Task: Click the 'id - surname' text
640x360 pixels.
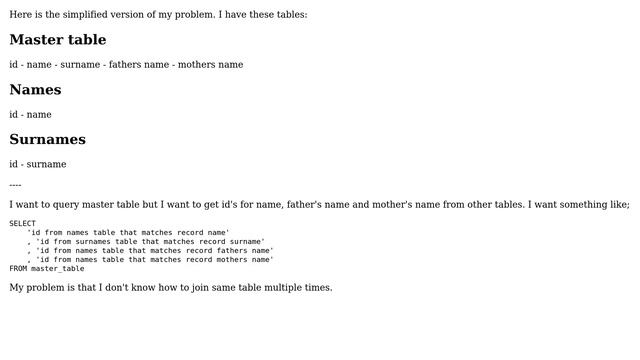Action: pyautogui.click(x=38, y=164)
